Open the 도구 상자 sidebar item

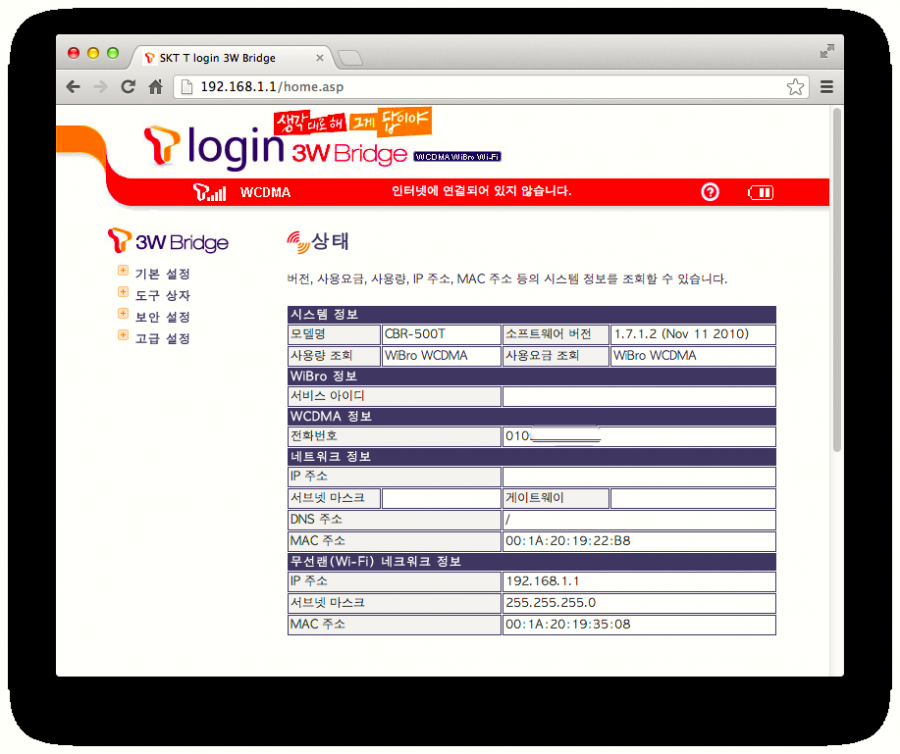[x=162, y=296]
